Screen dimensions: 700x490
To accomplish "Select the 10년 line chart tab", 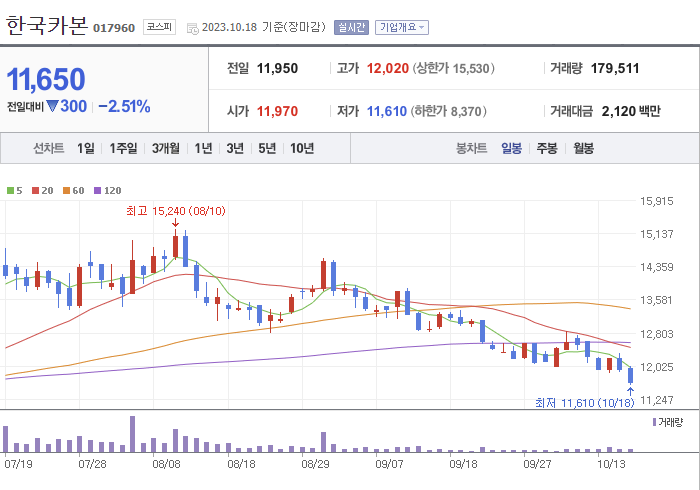I will 302,148.
